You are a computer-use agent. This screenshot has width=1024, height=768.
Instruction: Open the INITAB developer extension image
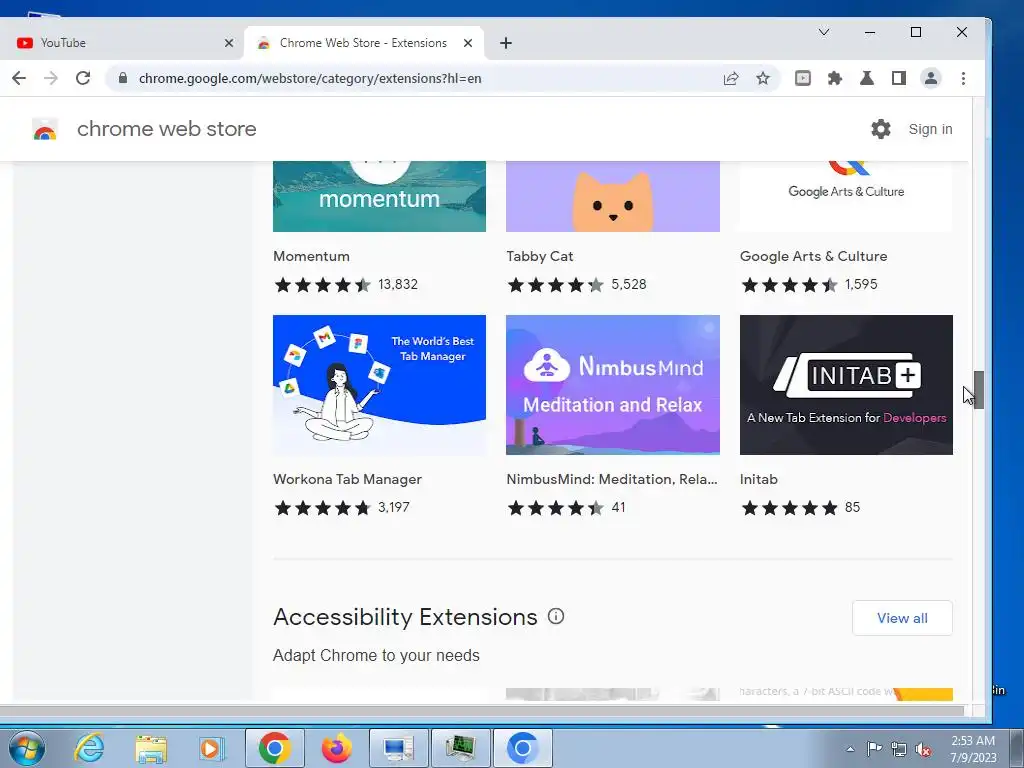tap(846, 385)
